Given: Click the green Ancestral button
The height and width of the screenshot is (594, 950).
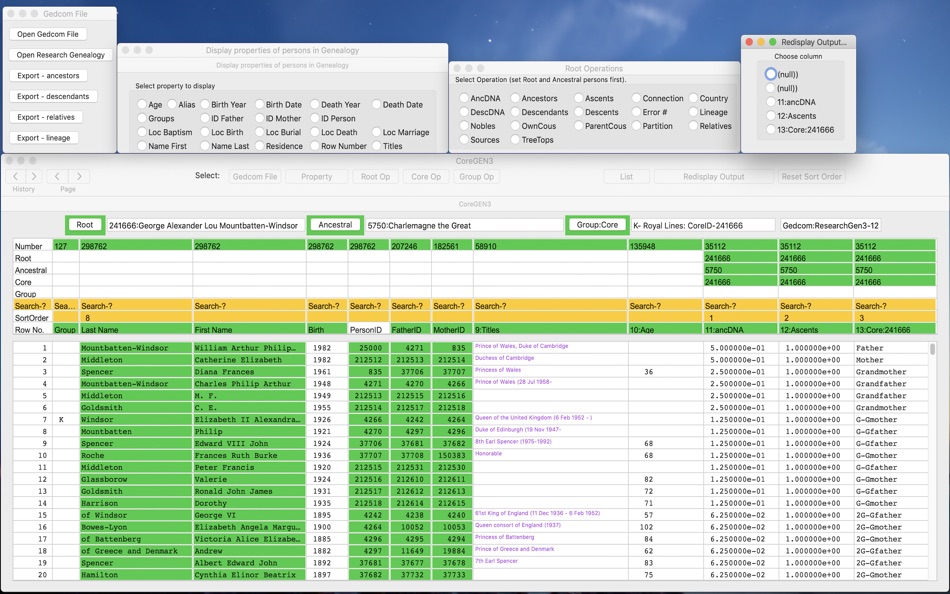Looking at the screenshot, I should (335, 225).
